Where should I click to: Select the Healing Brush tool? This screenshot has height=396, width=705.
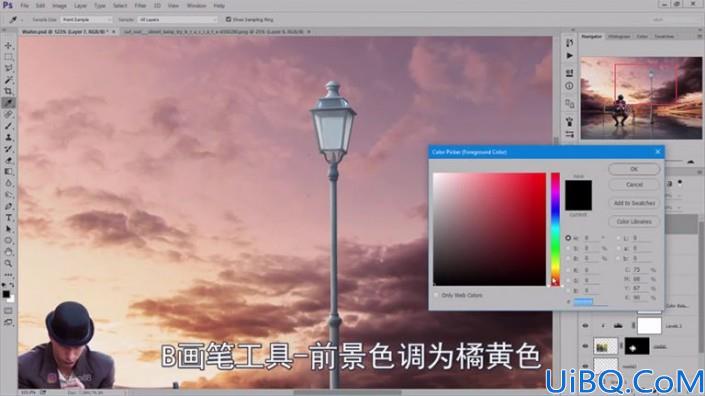click(x=9, y=114)
